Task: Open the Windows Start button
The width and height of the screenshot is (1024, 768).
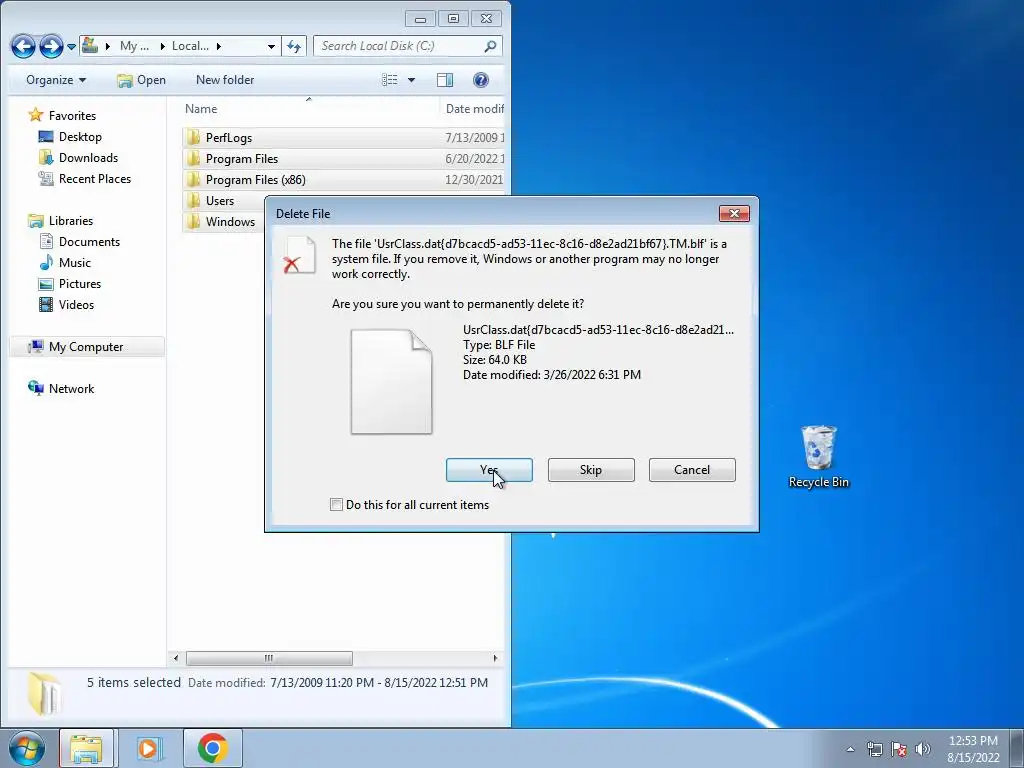Action: tap(27, 748)
